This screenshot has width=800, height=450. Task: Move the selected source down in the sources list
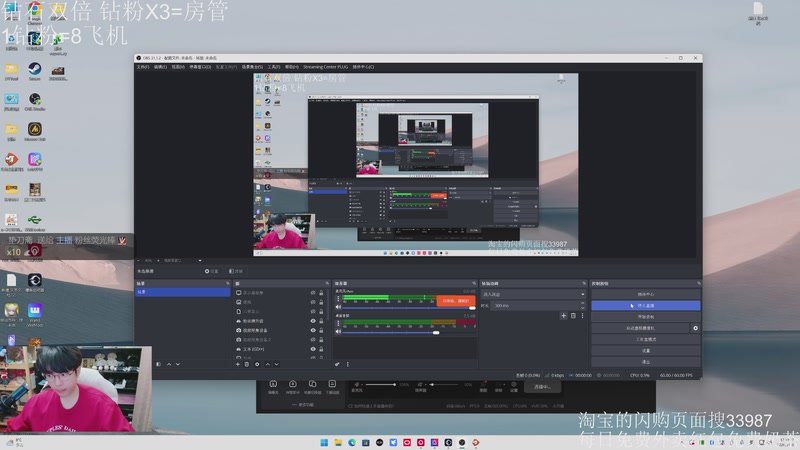277,364
